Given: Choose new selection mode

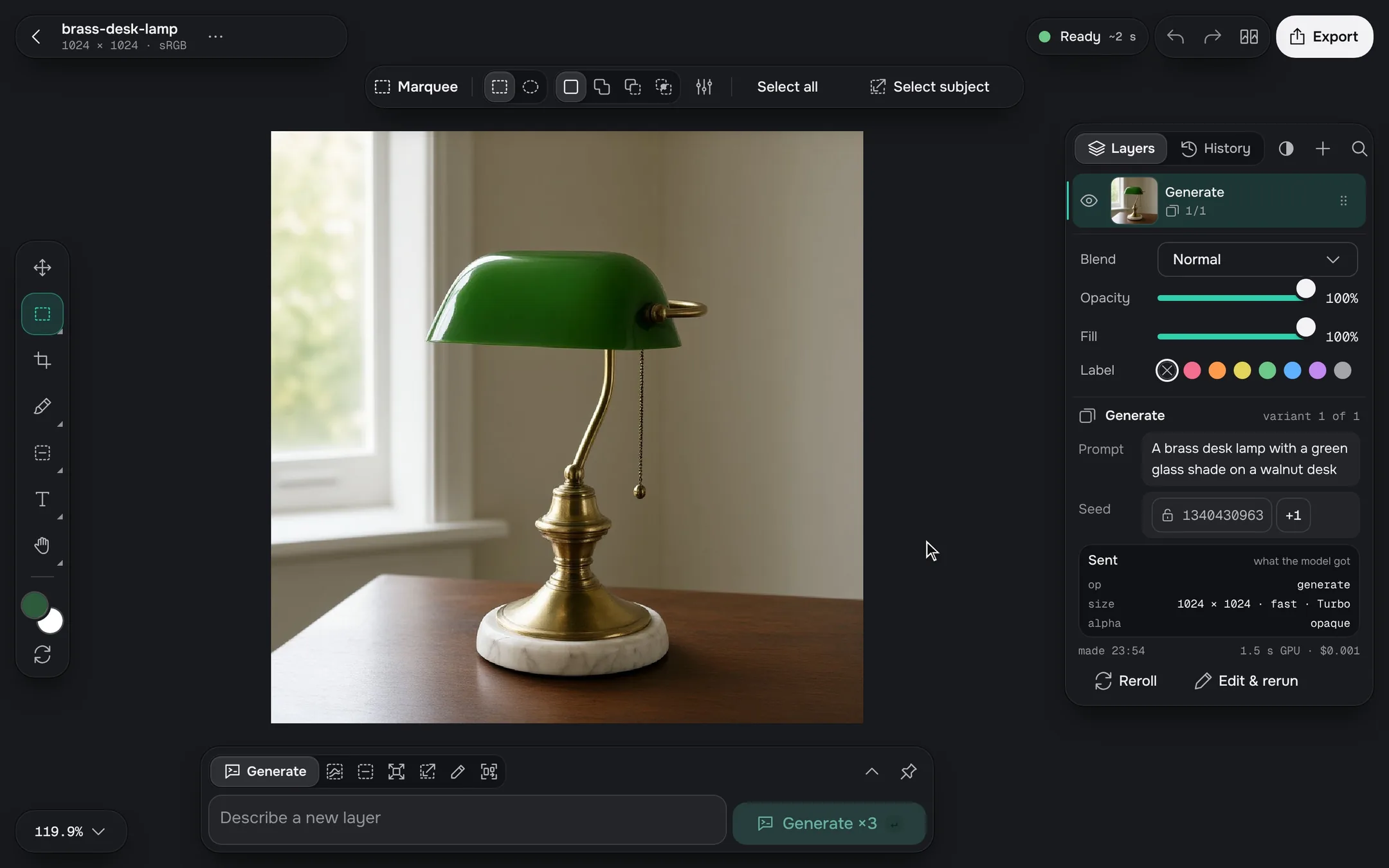Looking at the screenshot, I should pyautogui.click(x=571, y=87).
